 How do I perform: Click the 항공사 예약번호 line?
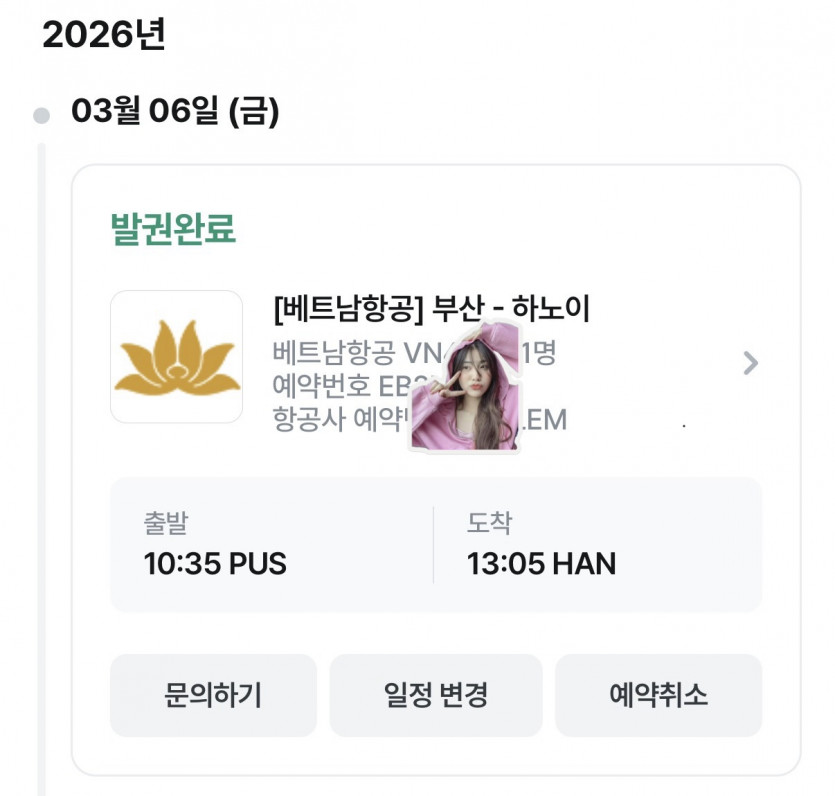point(340,419)
